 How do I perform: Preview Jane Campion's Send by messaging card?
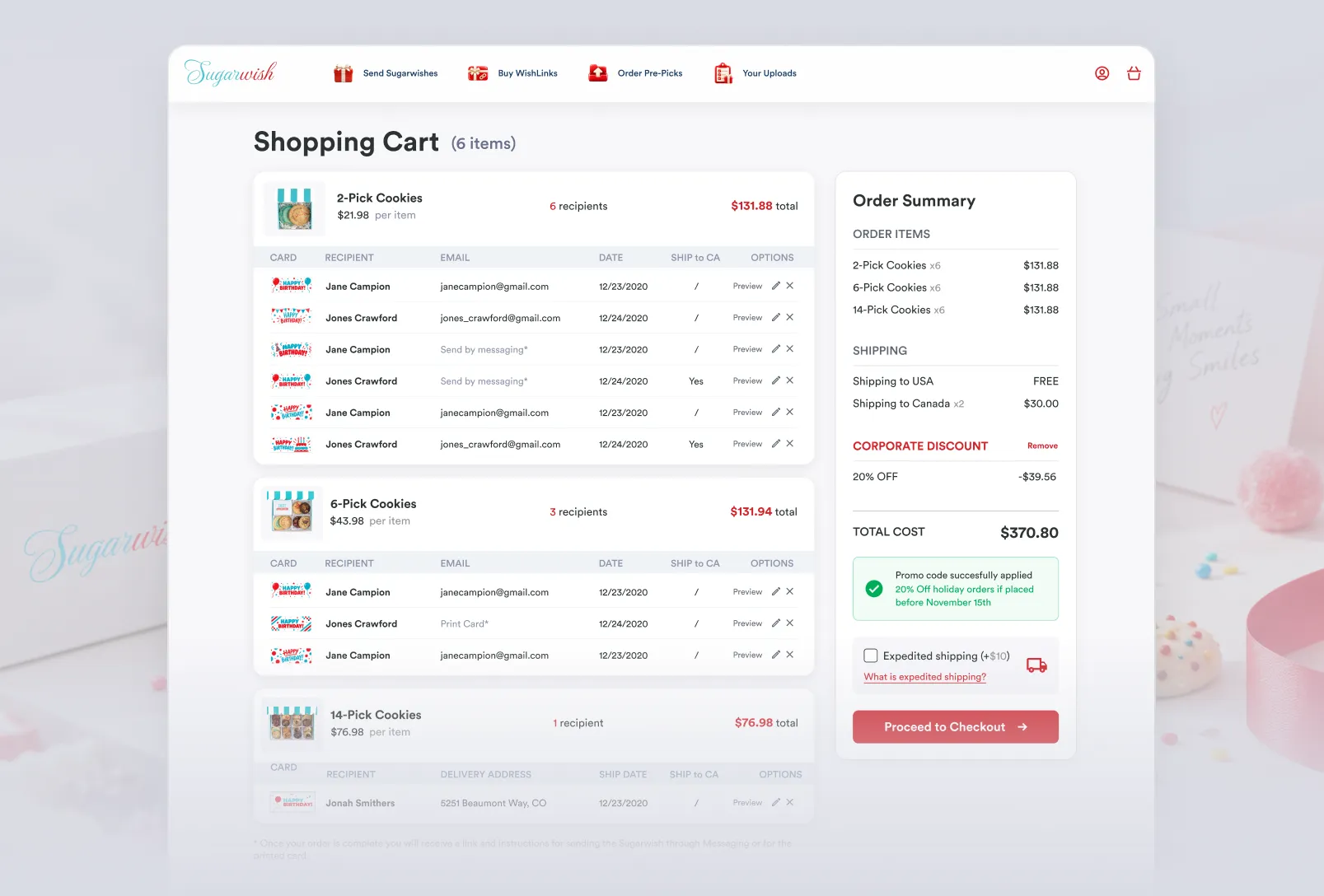tap(747, 349)
